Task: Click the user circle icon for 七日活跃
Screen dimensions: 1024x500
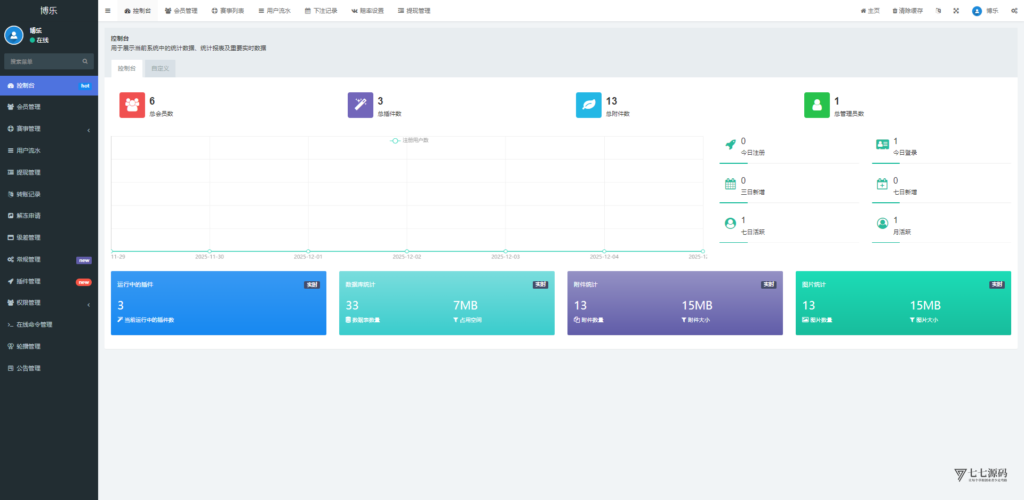Action: 730,223
